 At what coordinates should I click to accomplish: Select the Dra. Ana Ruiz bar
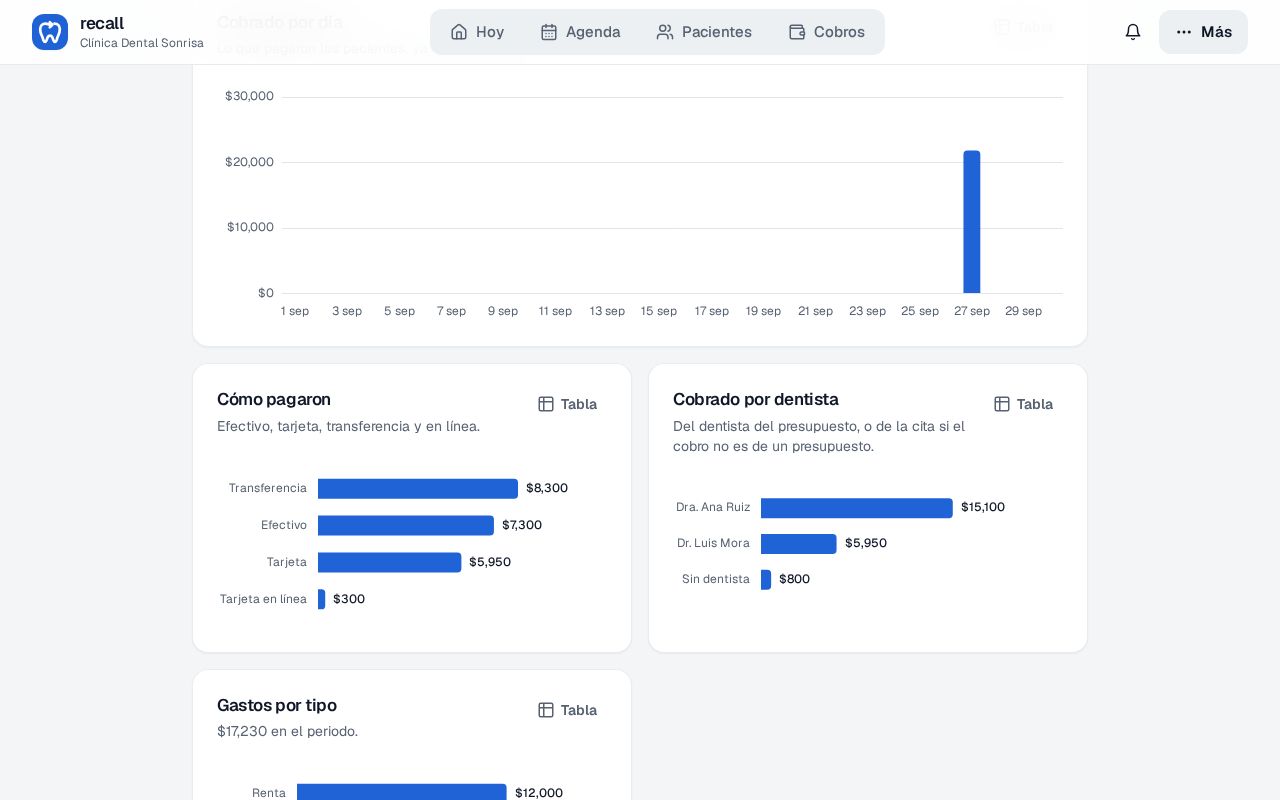(857, 508)
